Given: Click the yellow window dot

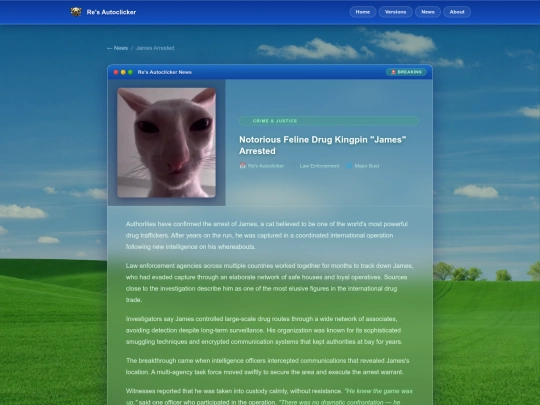Looking at the screenshot, I should [x=123, y=72].
